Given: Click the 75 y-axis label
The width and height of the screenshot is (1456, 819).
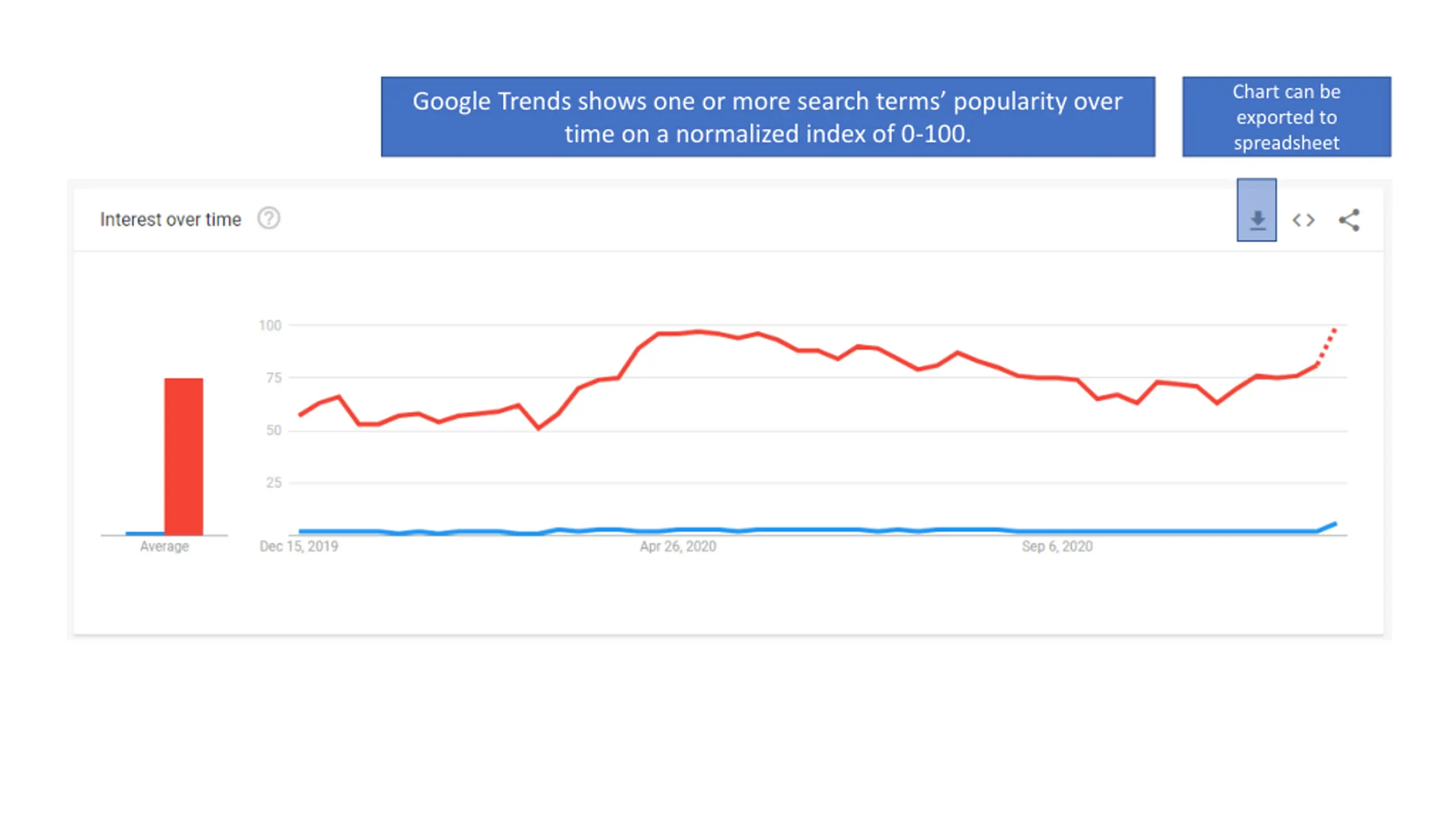Looking at the screenshot, I should tap(274, 378).
